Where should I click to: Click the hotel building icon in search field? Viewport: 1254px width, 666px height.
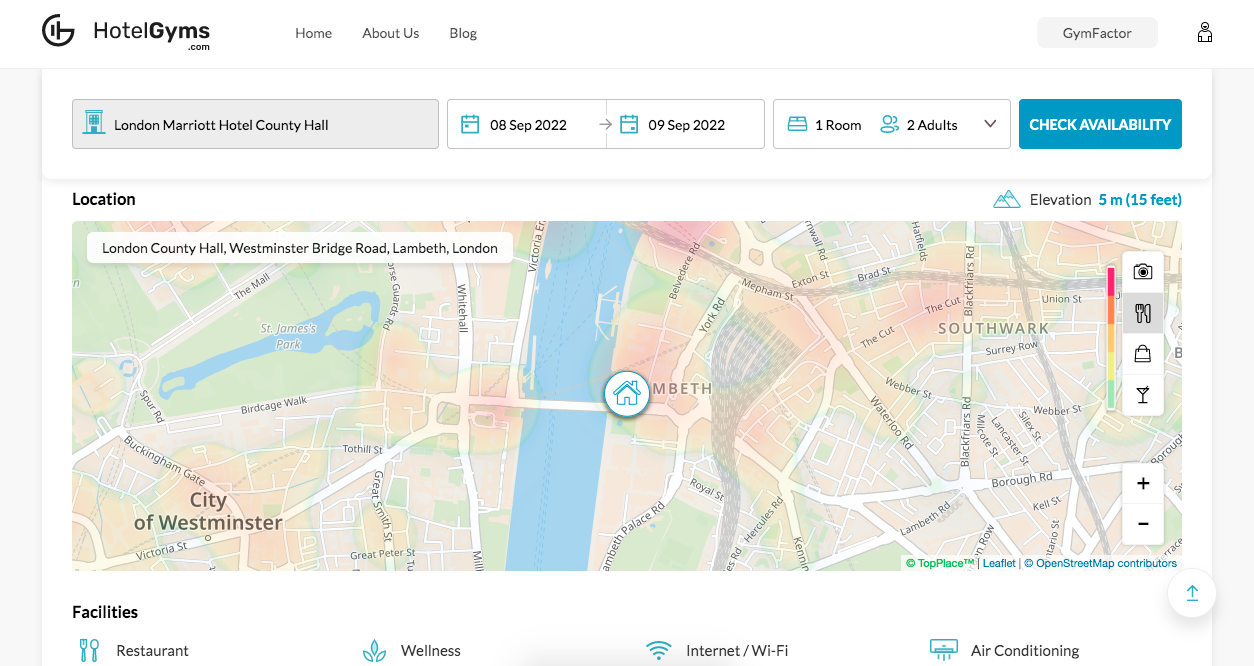click(x=94, y=123)
